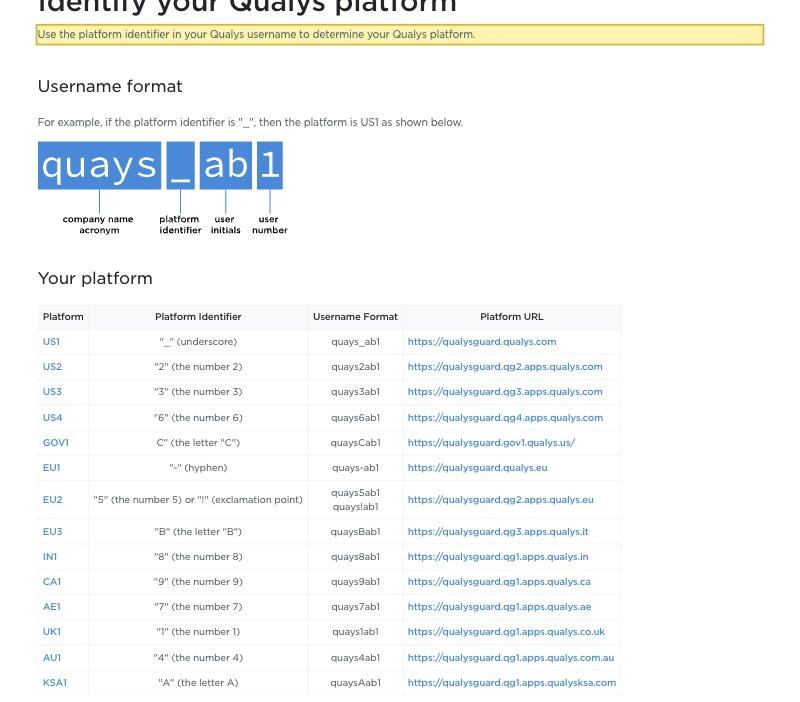Click the Platform column header
This screenshot has width=800, height=702.
tap(63, 316)
